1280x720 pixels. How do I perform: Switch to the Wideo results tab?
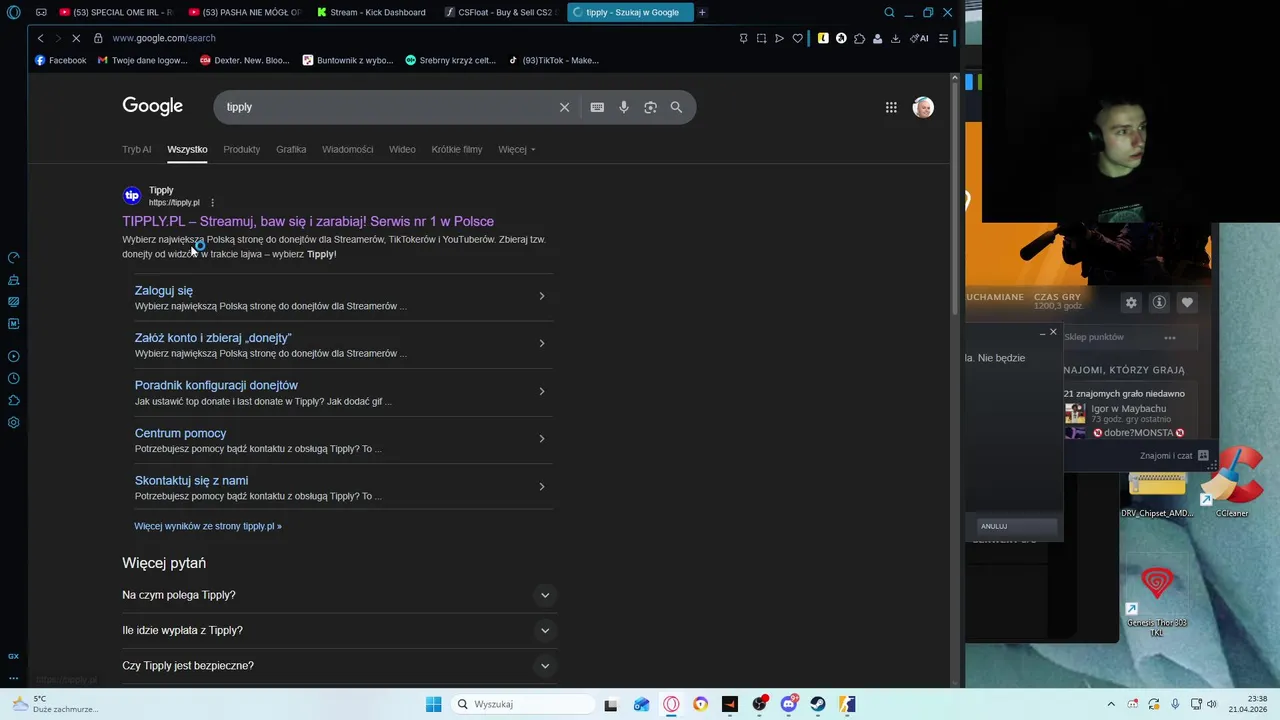pyautogui.click(x=402, y=149)
